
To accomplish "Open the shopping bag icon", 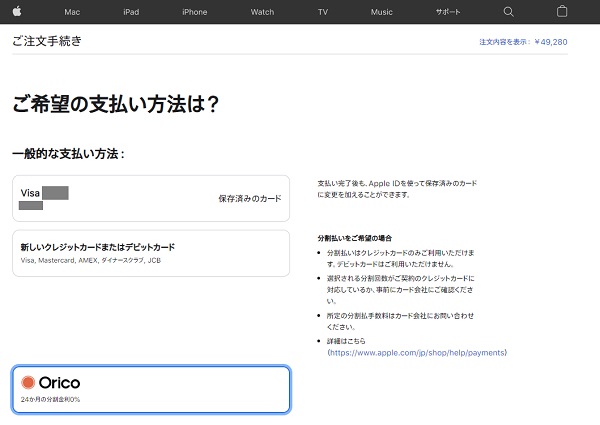I will point(562,11).
